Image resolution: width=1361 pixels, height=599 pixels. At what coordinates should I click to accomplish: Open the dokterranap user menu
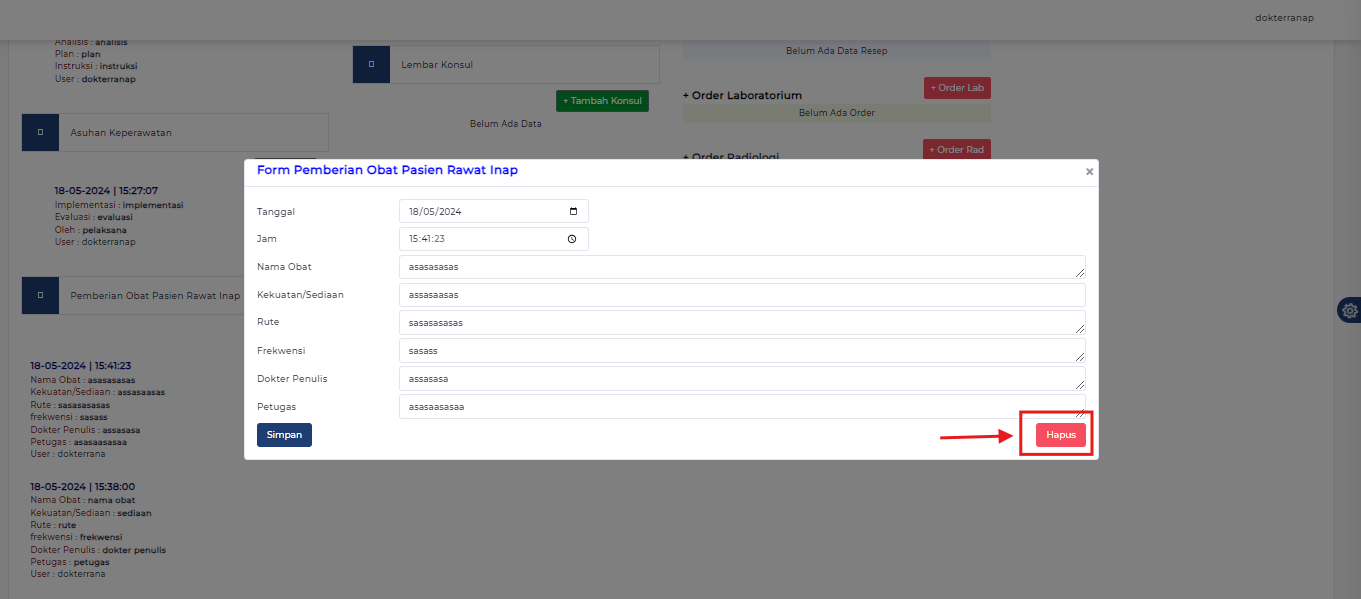pos(1284,17)
